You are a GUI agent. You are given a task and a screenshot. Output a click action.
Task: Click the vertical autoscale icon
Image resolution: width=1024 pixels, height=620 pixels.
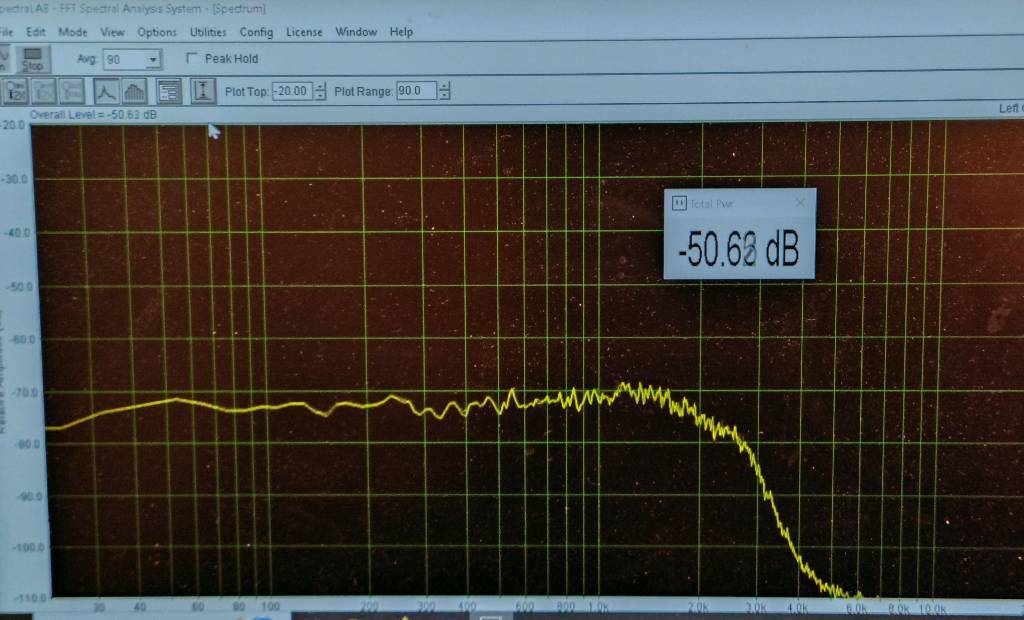[203, 91]
